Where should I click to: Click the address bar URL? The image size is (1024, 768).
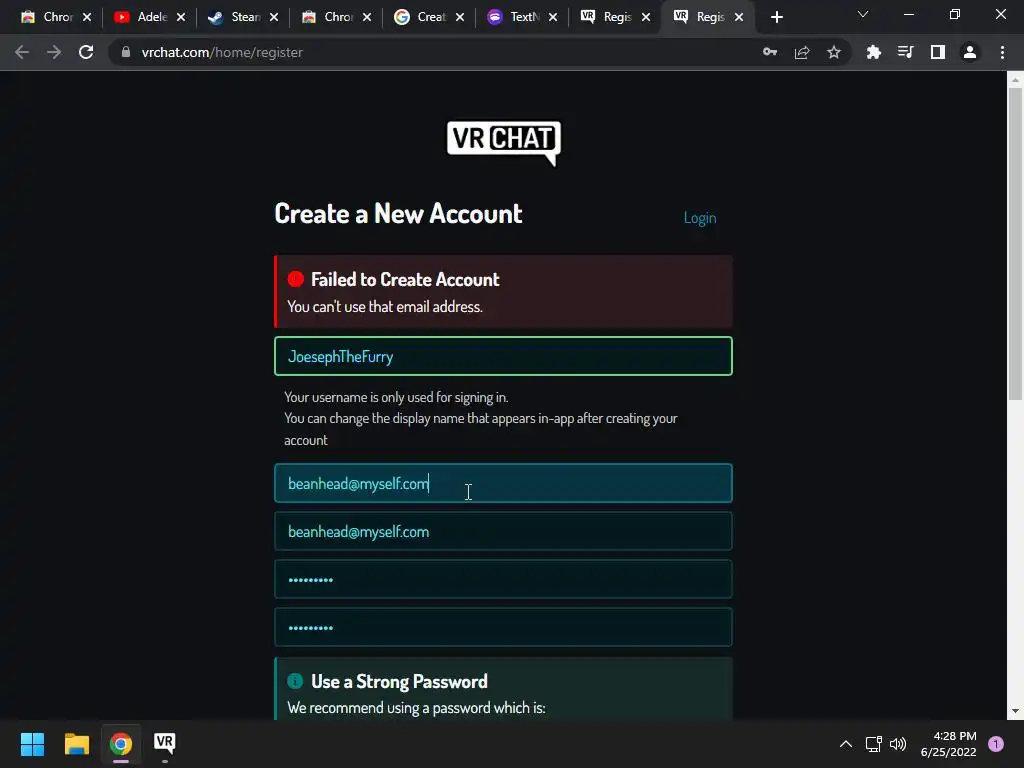tap(222, 52)
